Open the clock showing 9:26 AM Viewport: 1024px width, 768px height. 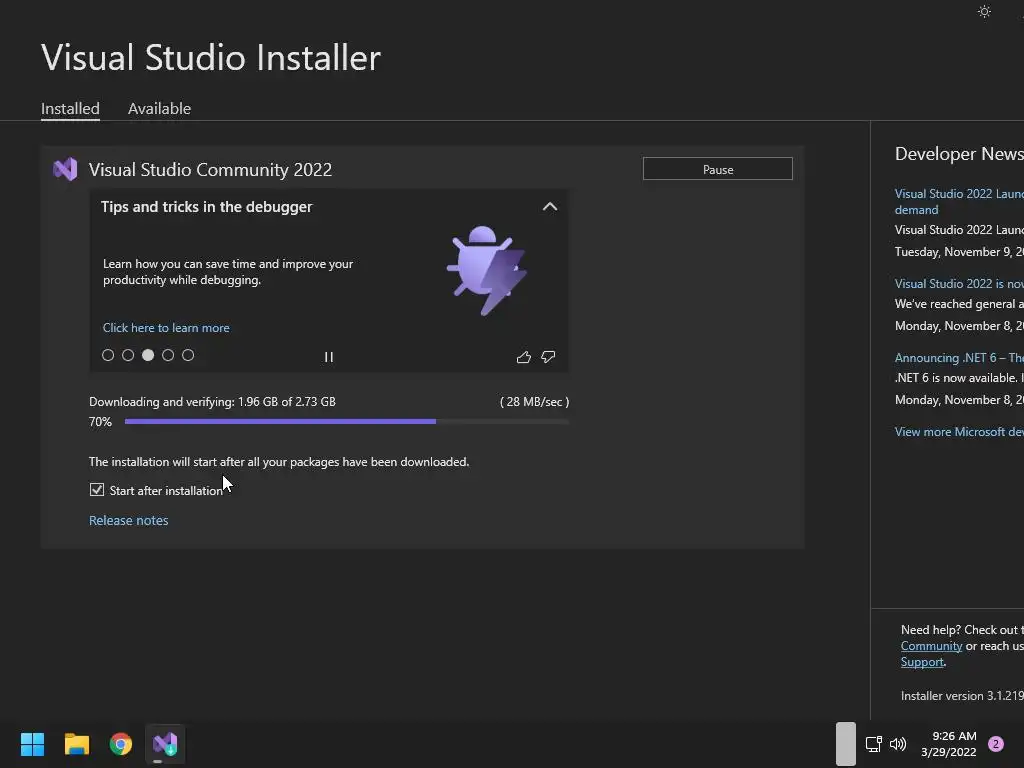click(x=949, y=744)
